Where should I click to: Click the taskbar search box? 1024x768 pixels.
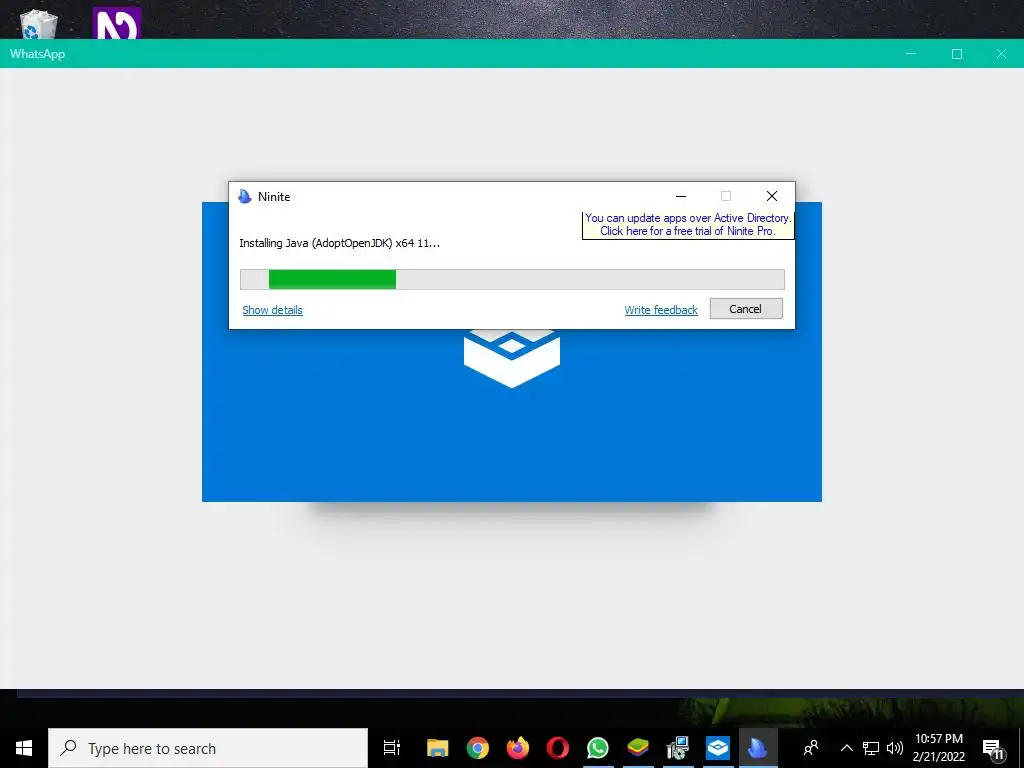(208, 748)
